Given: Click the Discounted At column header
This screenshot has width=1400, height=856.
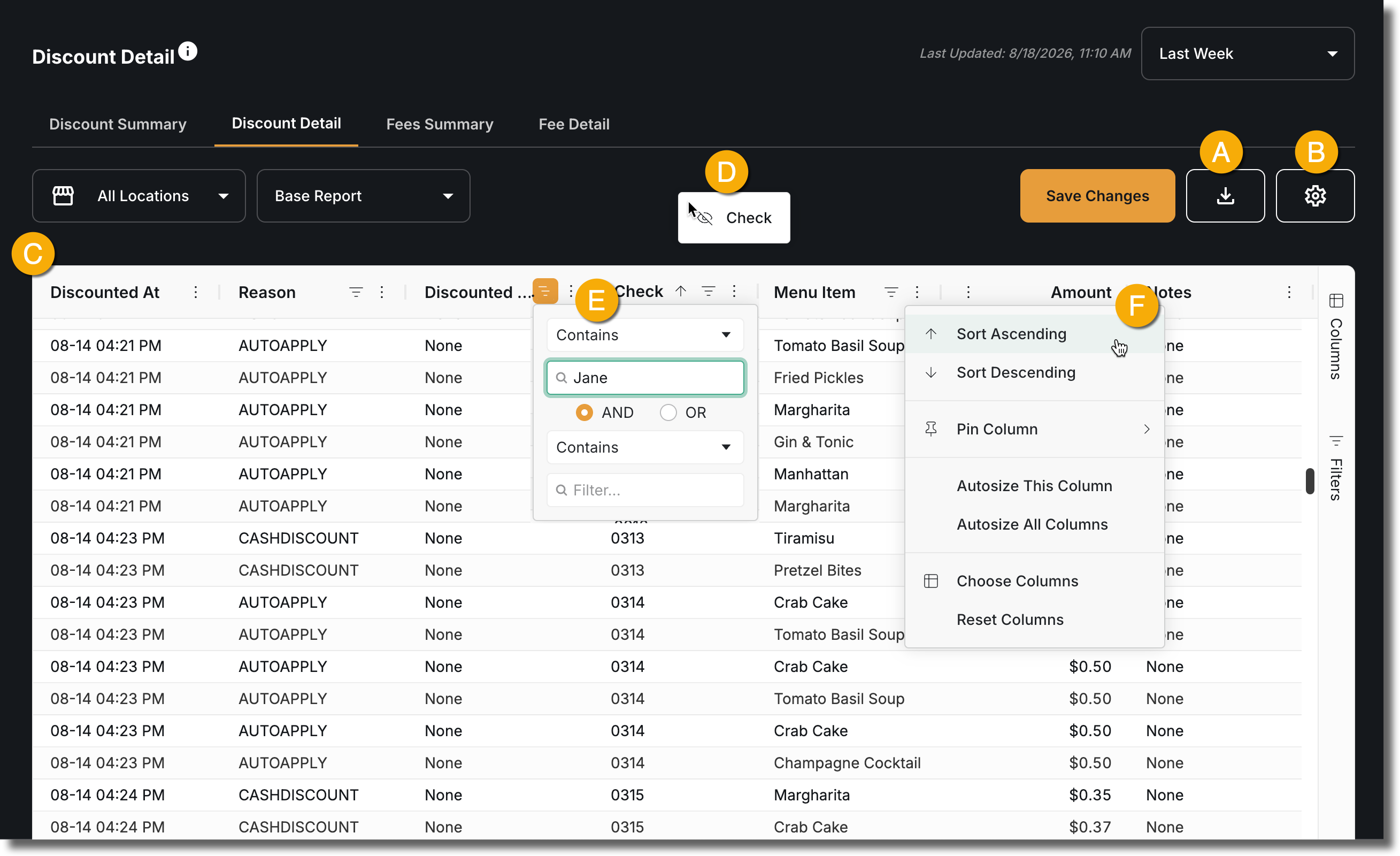Looking at the screenshot, I should click(x=105, y=292).
